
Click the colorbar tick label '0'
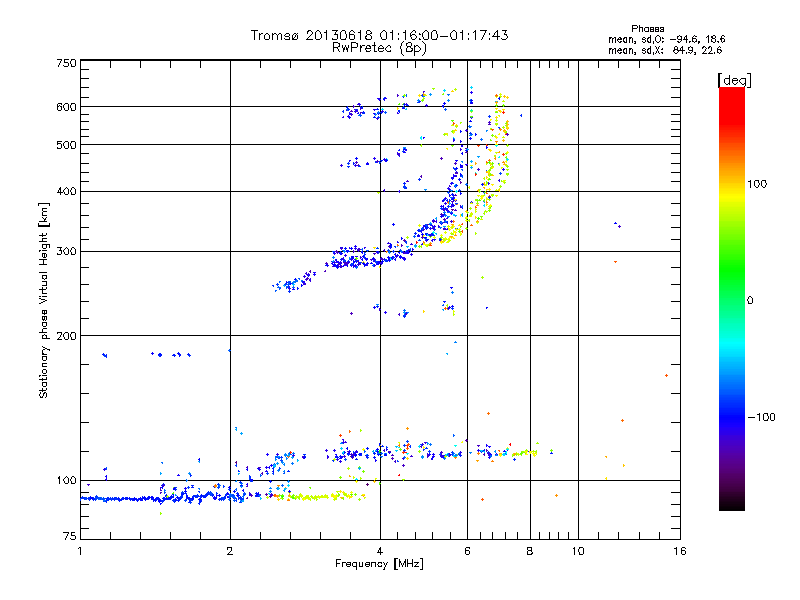tap(750, 301)
